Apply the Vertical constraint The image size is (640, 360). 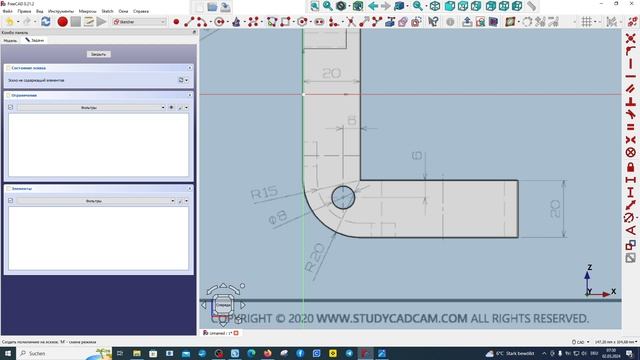631,64
